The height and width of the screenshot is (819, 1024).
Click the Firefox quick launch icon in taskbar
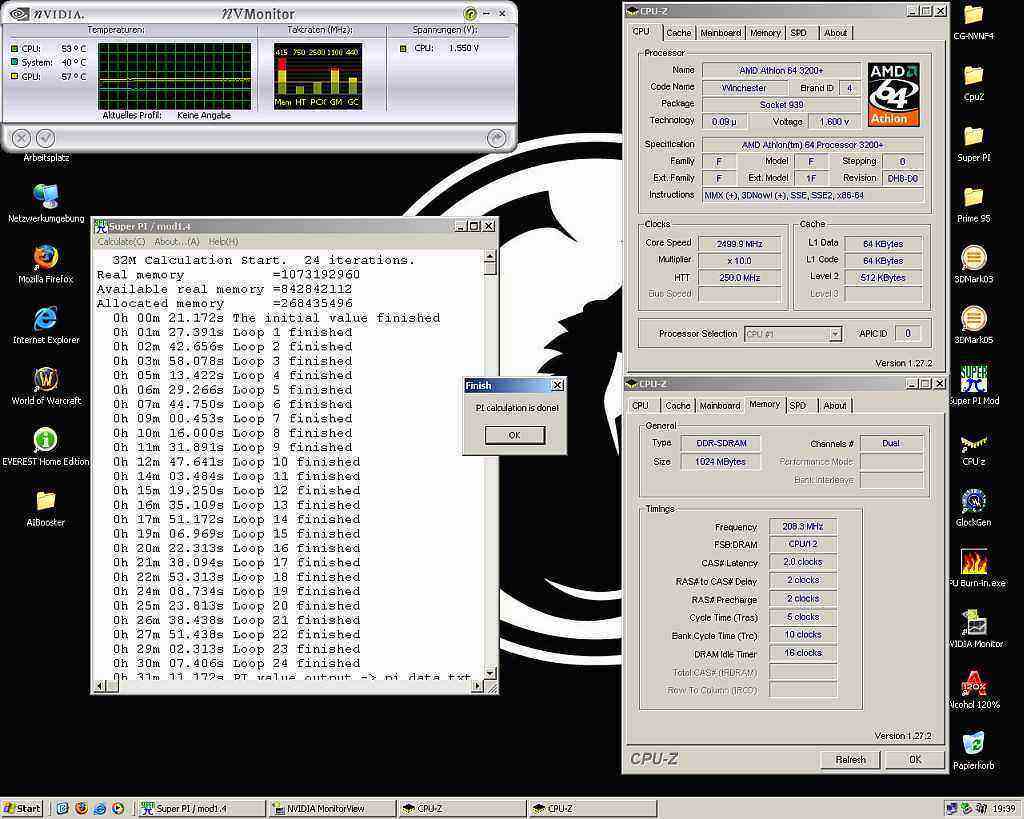[x=80, y=809]
